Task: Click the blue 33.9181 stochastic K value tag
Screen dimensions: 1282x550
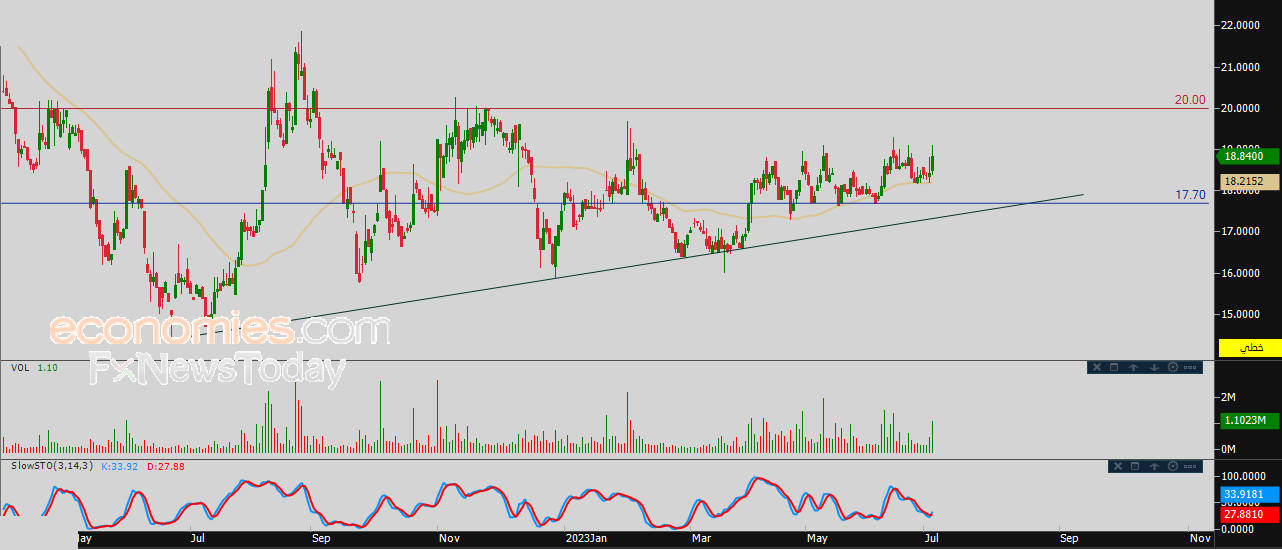Action: (1249, 494)
